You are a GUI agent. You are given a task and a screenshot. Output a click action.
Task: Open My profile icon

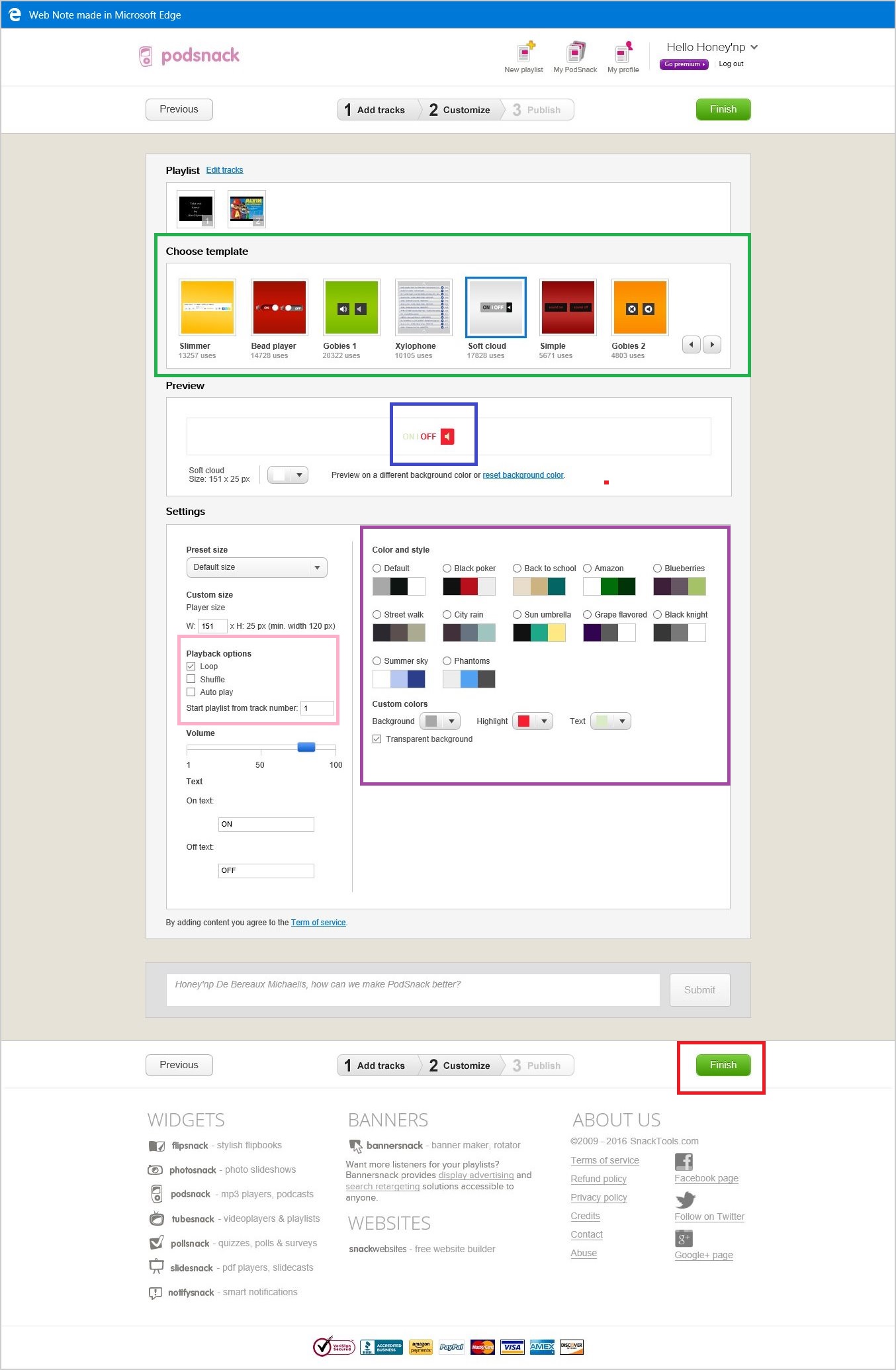tap(623, 52)
